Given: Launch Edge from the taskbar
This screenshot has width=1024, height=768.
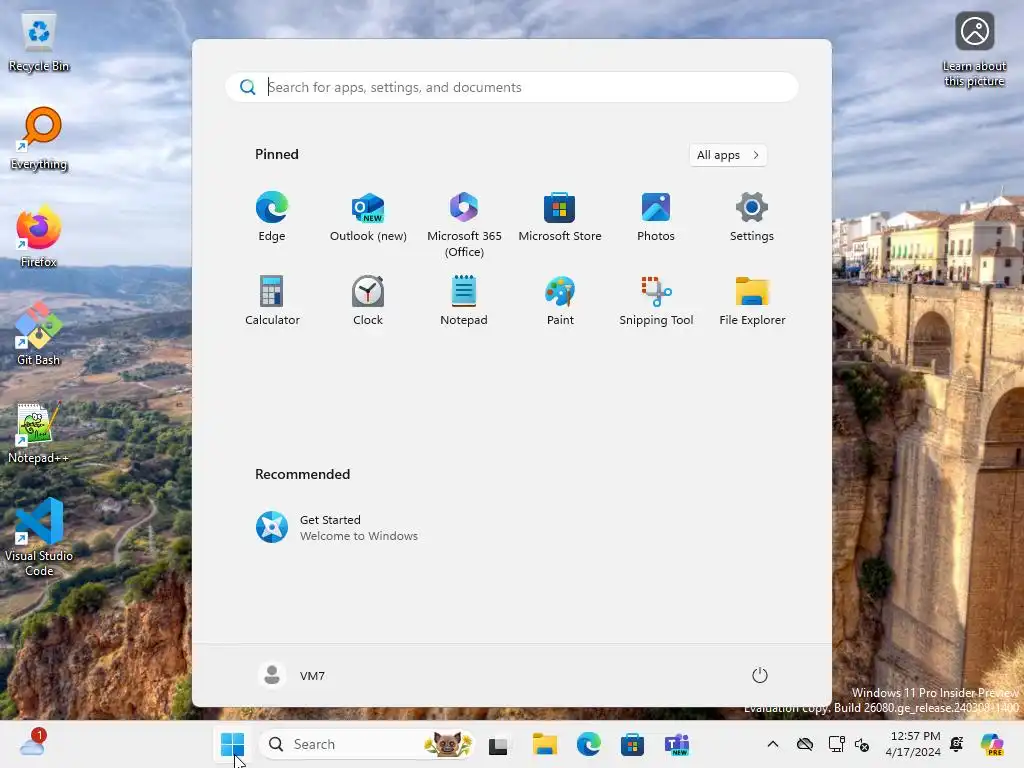Looking at the screenshot, I should click(x=588, y=744).
